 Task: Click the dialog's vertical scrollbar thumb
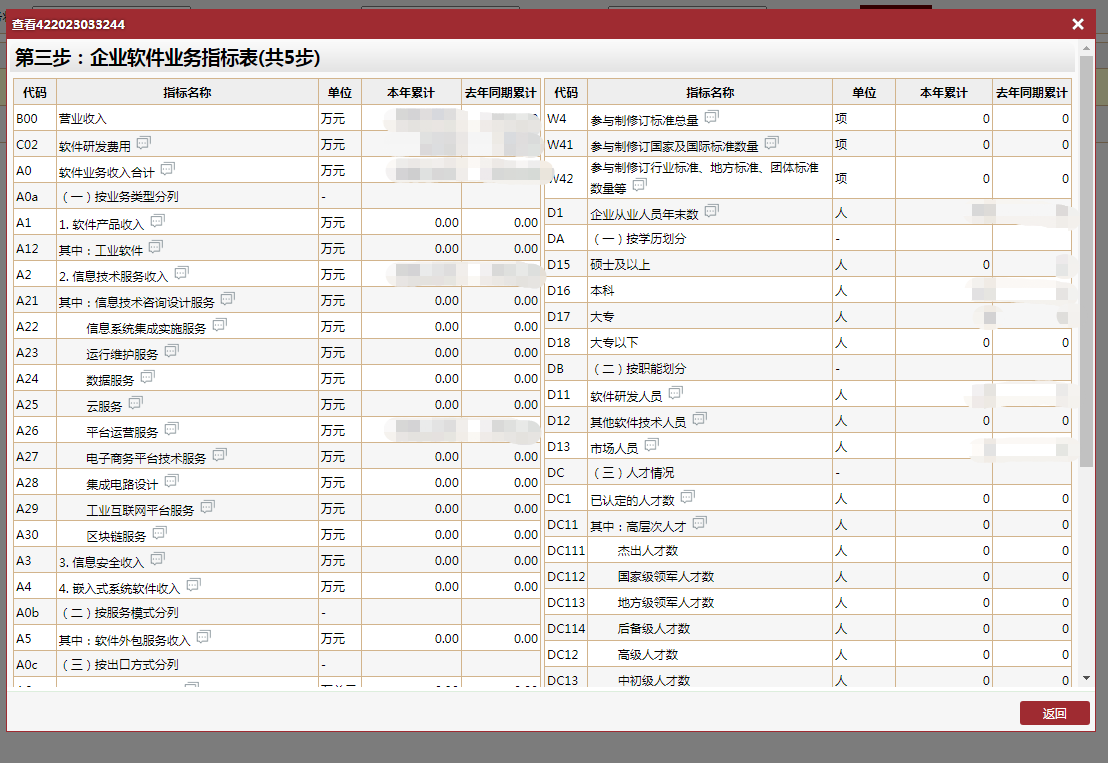tap(1087, 260)
